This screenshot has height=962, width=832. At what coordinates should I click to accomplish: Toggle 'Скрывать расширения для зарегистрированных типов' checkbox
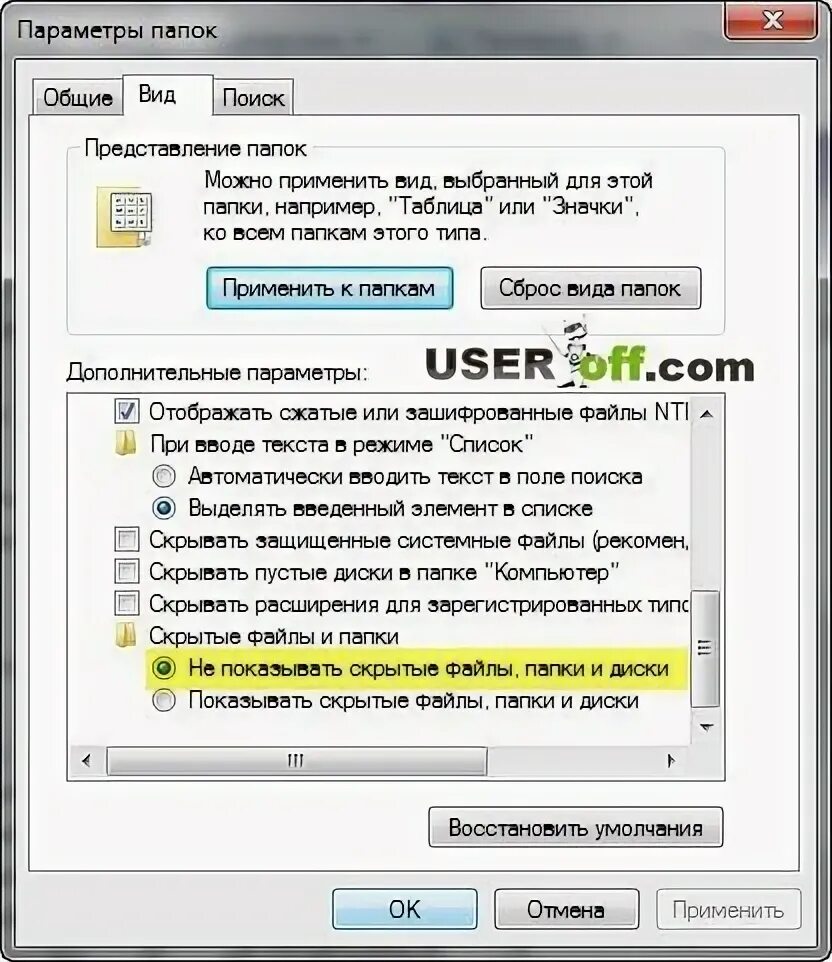coord(127,603)
